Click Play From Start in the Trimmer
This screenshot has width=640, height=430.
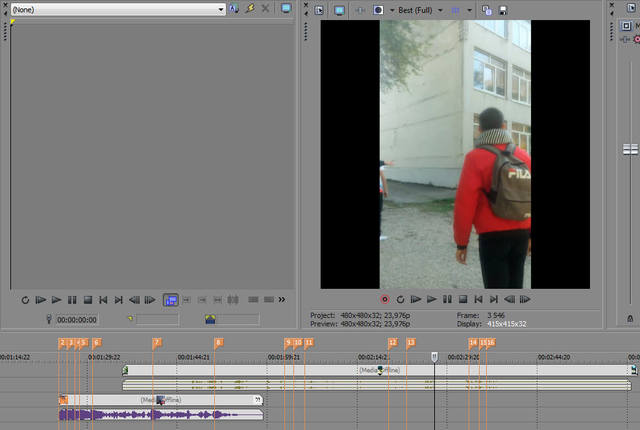tap(40, 300)
